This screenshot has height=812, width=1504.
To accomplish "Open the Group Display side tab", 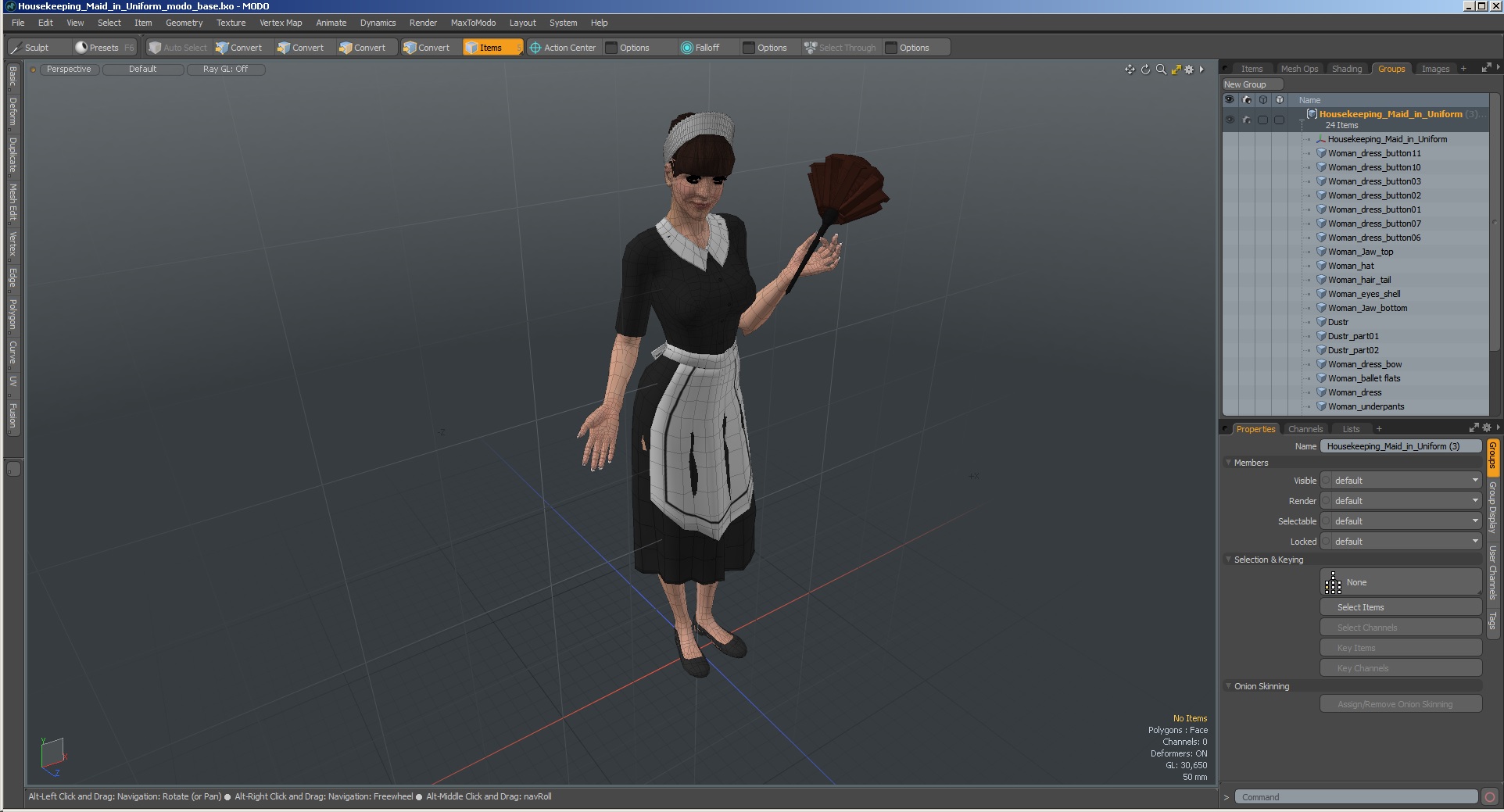I will pyautogui.click(x=1492, y=507).
